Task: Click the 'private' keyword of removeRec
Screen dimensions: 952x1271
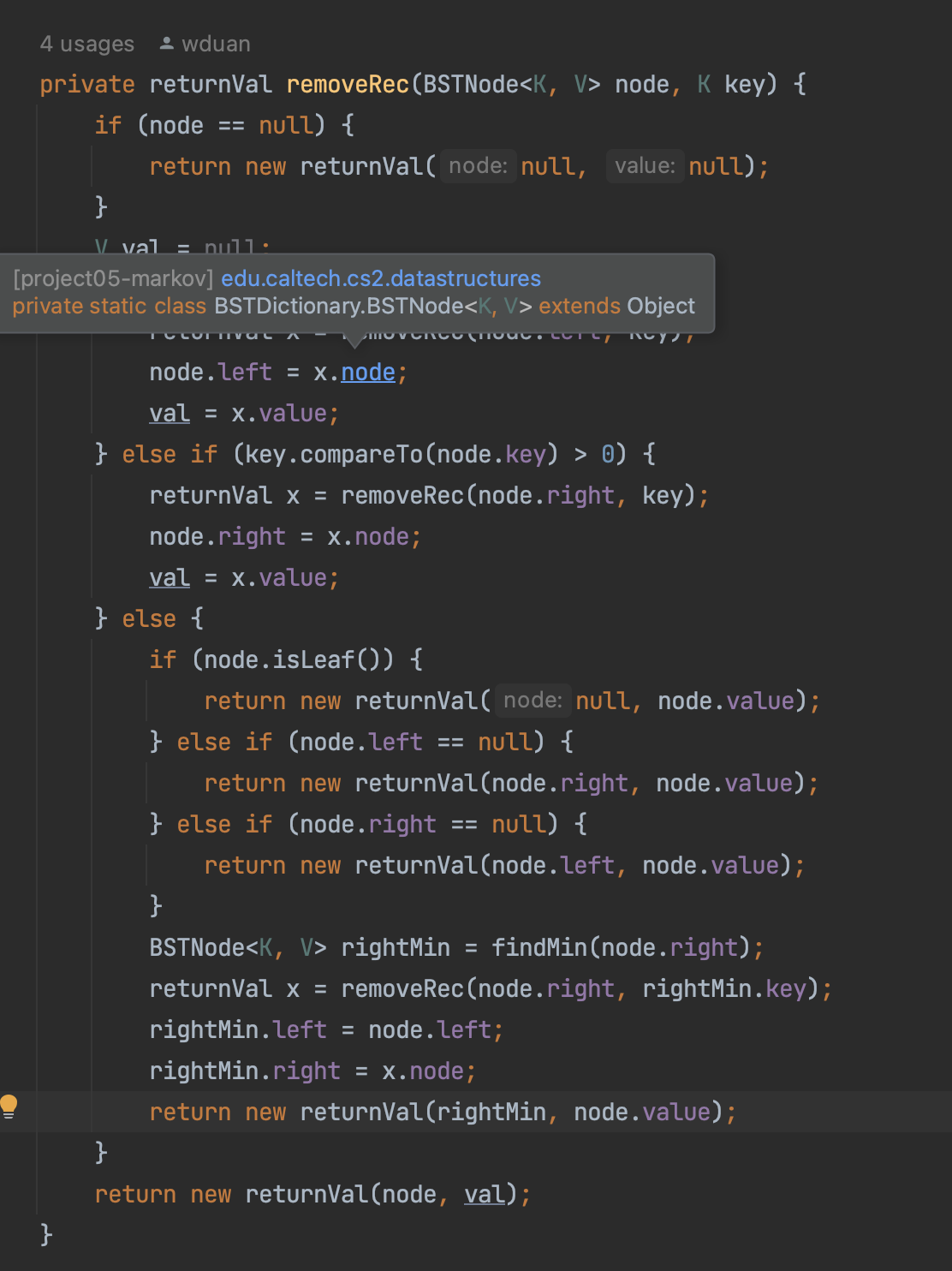Action: point(87,85)
